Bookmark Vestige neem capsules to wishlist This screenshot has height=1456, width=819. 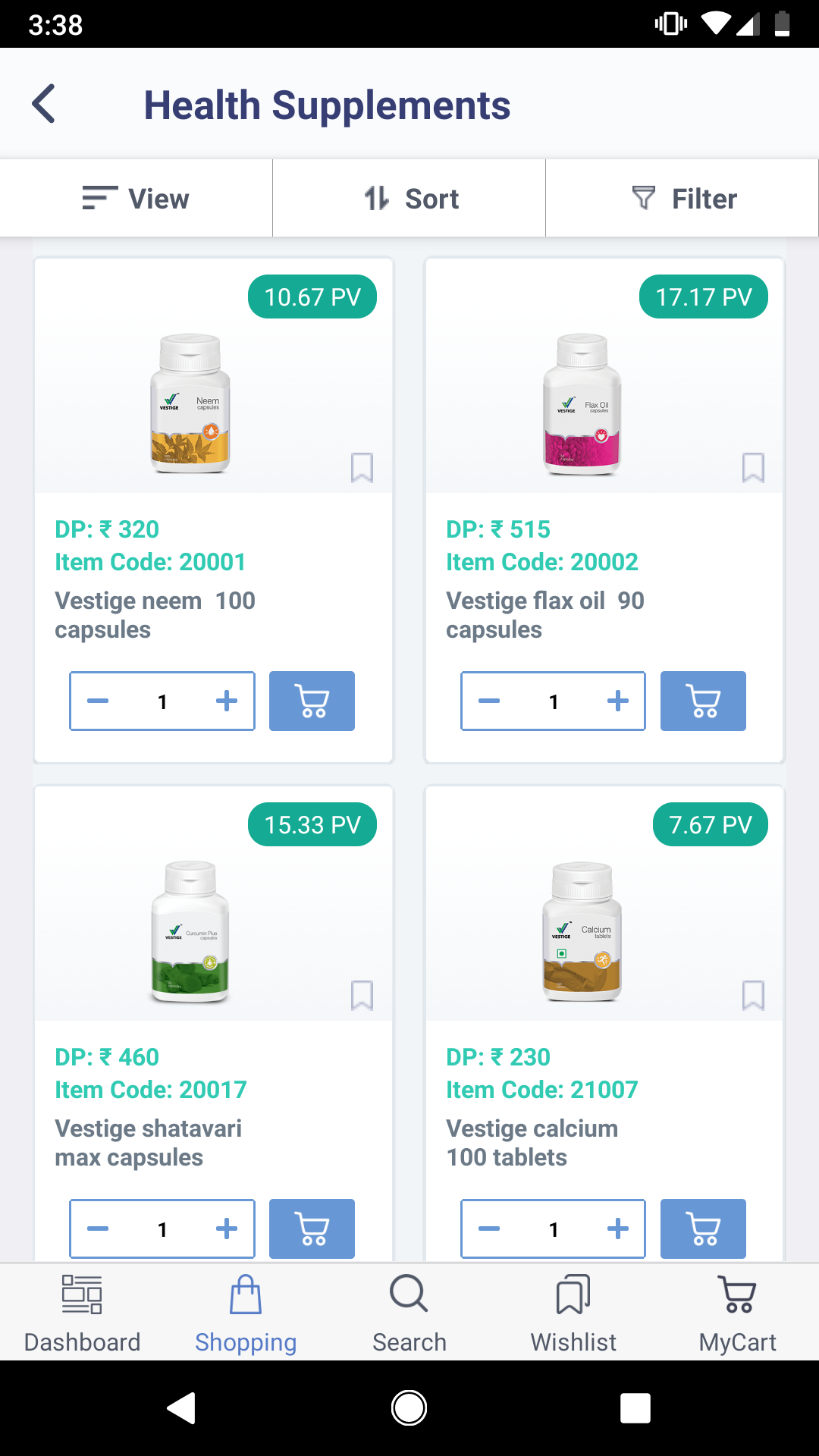(x=362, y=468)
